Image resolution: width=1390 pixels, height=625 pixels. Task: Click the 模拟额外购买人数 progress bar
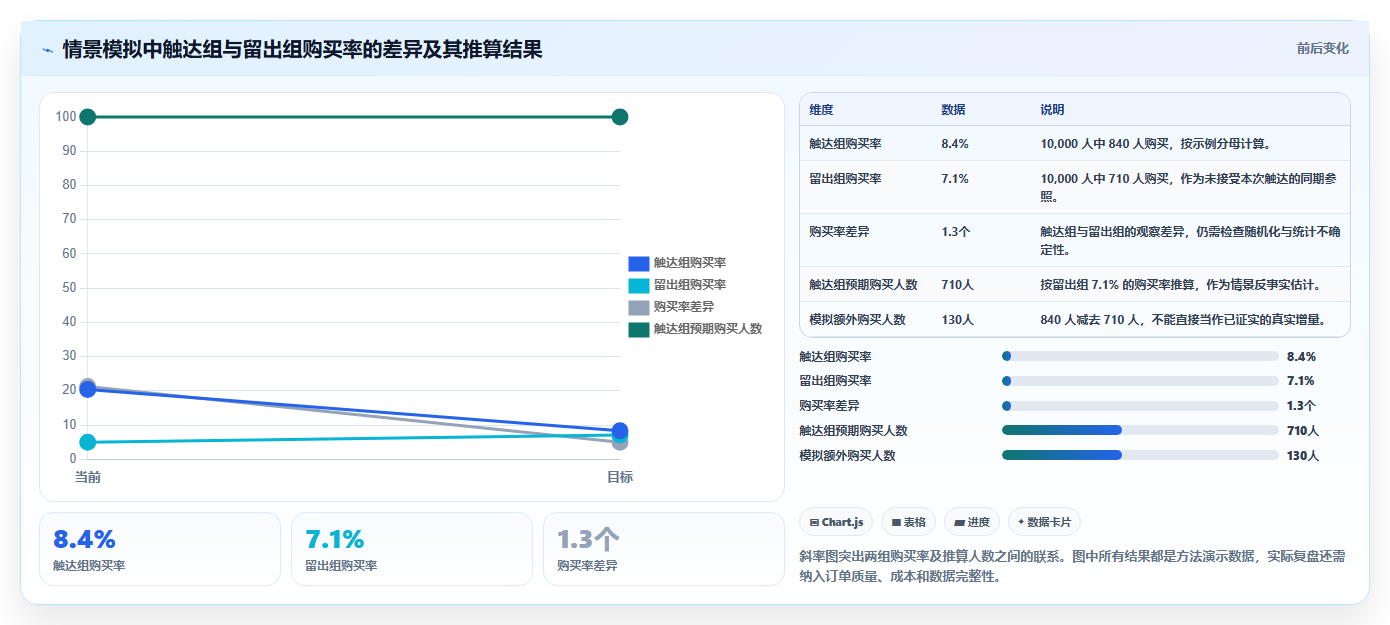tap(1140, 455)
